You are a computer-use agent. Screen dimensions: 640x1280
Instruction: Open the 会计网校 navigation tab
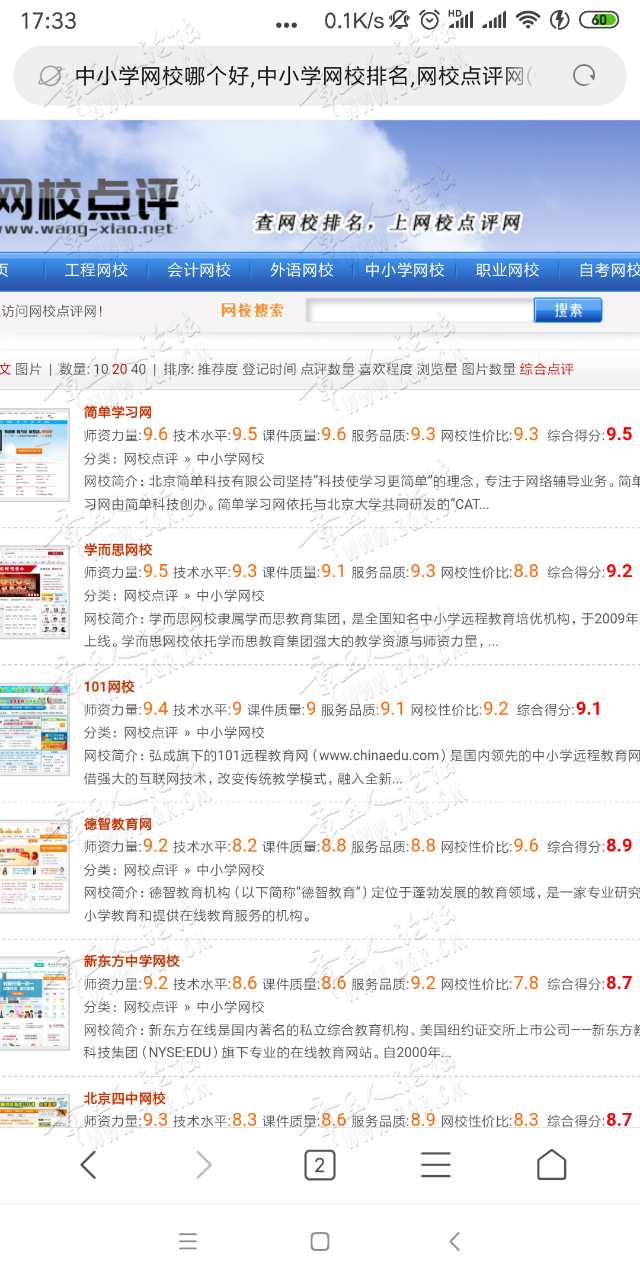(199, 270)
